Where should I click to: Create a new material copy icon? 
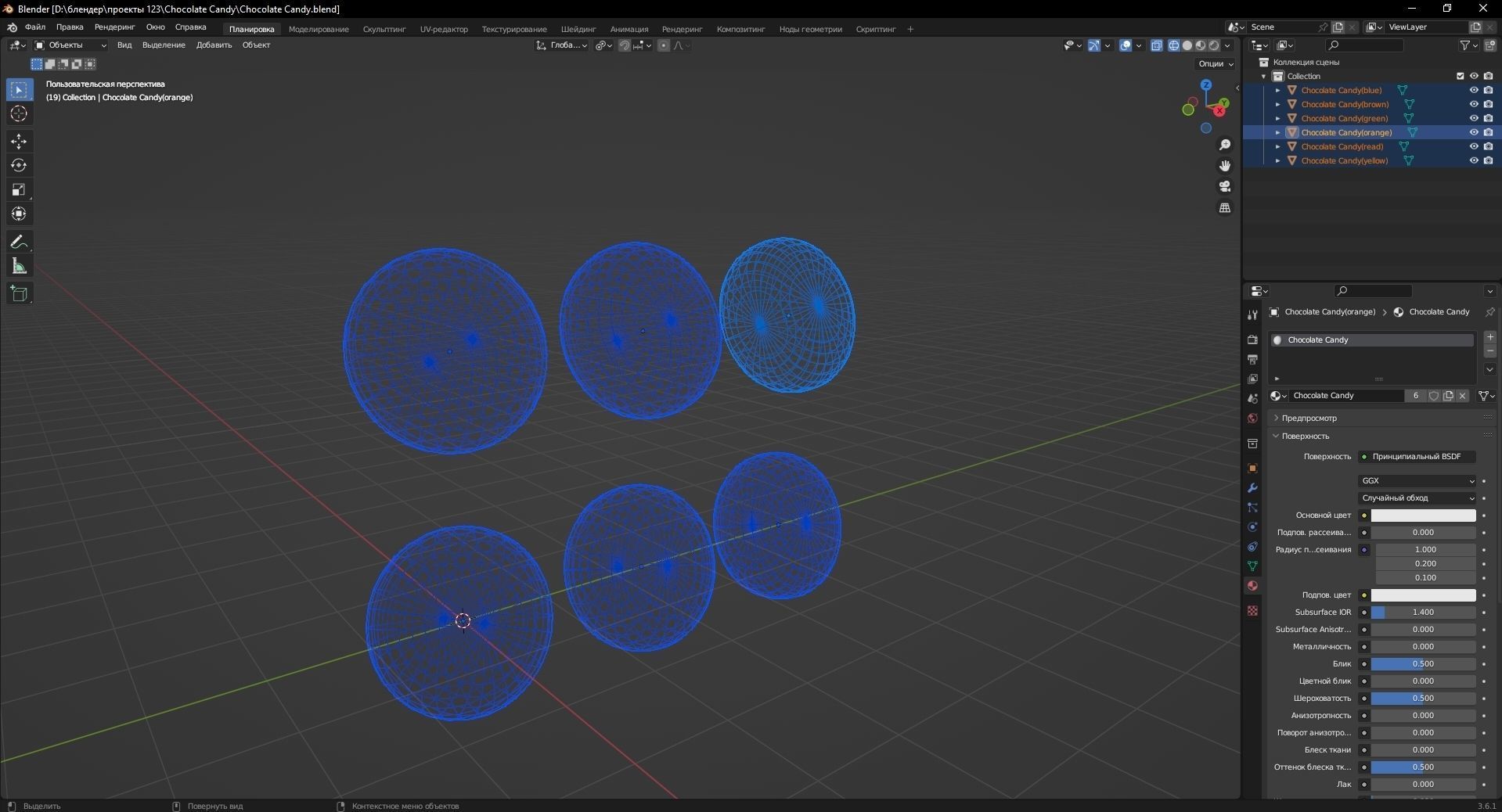tap(1448, 396)
